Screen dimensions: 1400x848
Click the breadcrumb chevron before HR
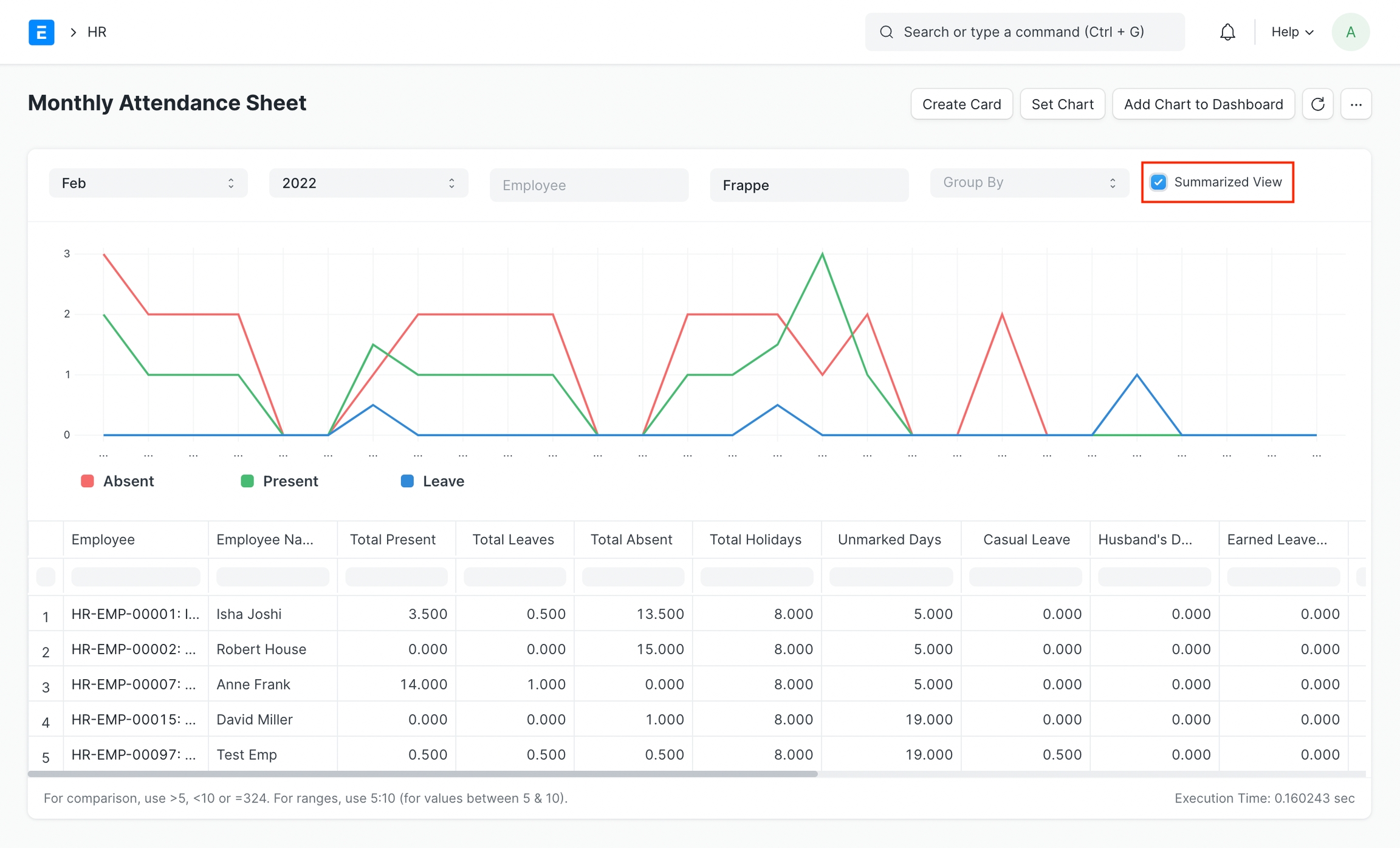(x=73, y=32)
